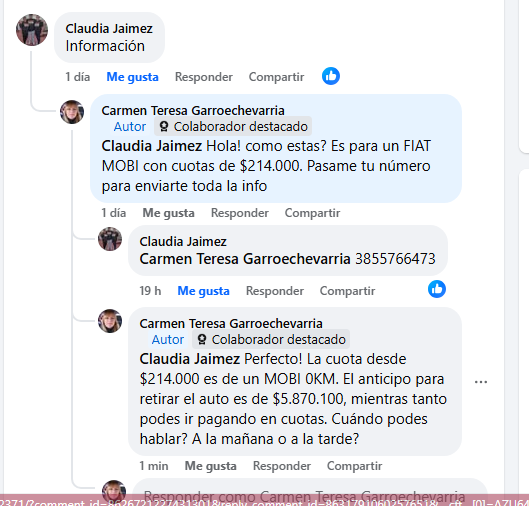Toggle Me gusta on the 3855766473 reply
Viewport: 529px width, 506px height.
coord(203,291)
